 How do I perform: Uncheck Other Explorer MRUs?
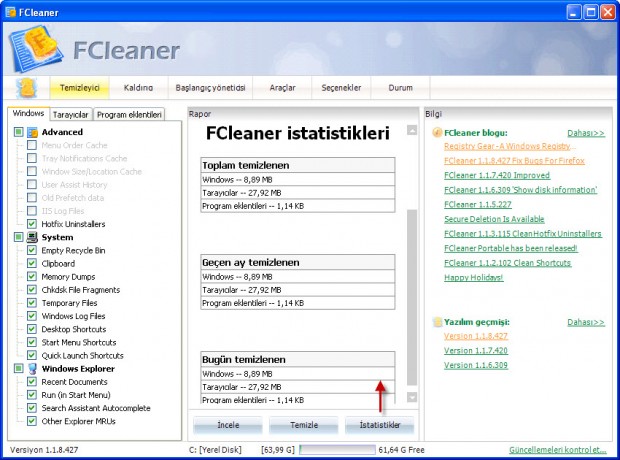tap(32, 421)
